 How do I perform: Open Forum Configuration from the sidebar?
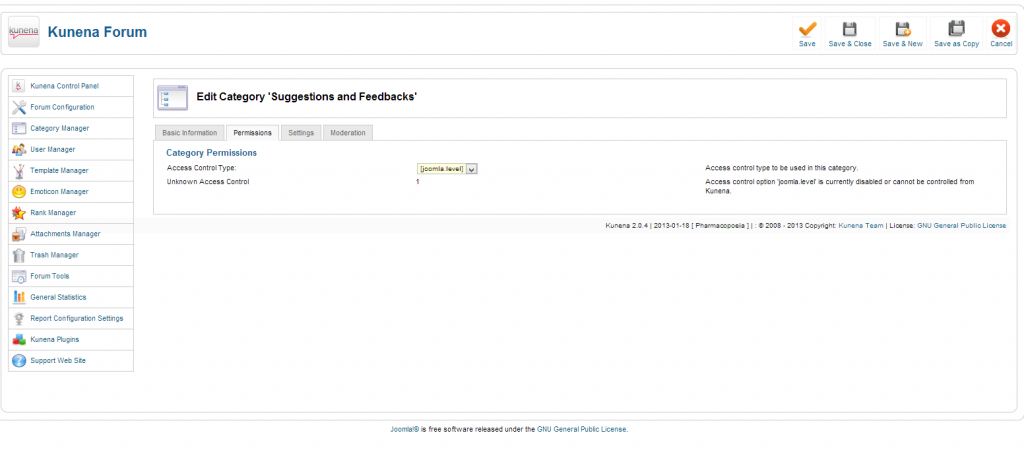click(x=62, y=107)
